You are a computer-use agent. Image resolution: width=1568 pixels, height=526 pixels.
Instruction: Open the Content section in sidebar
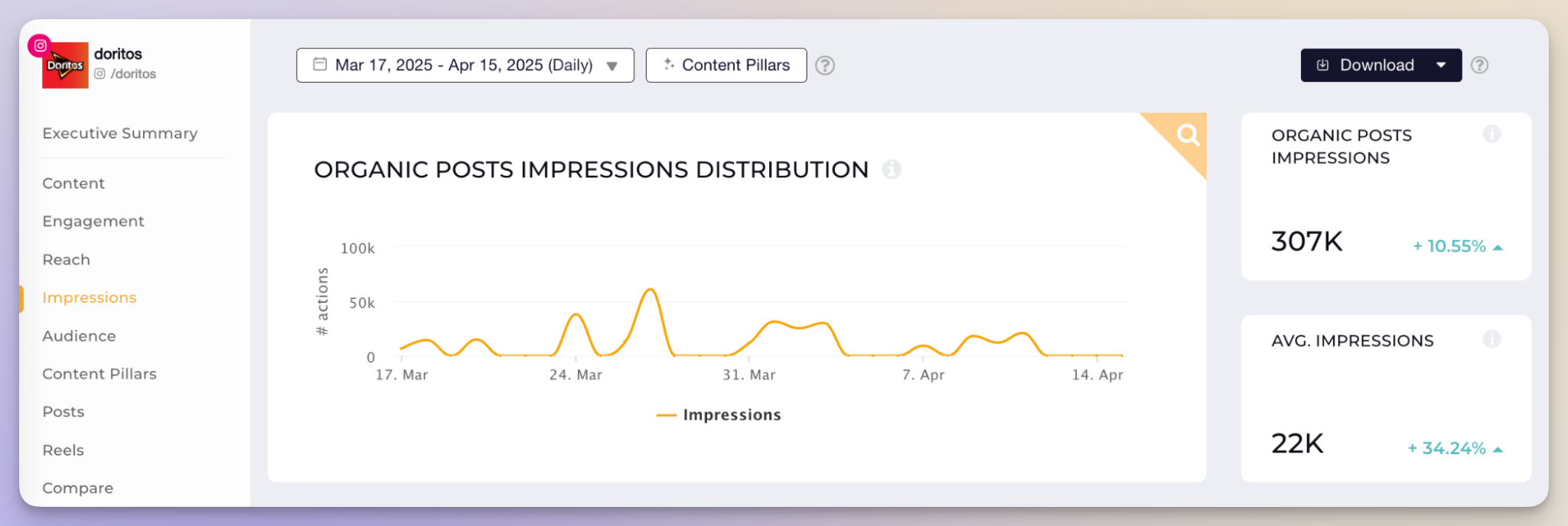(x=73, y=183)
